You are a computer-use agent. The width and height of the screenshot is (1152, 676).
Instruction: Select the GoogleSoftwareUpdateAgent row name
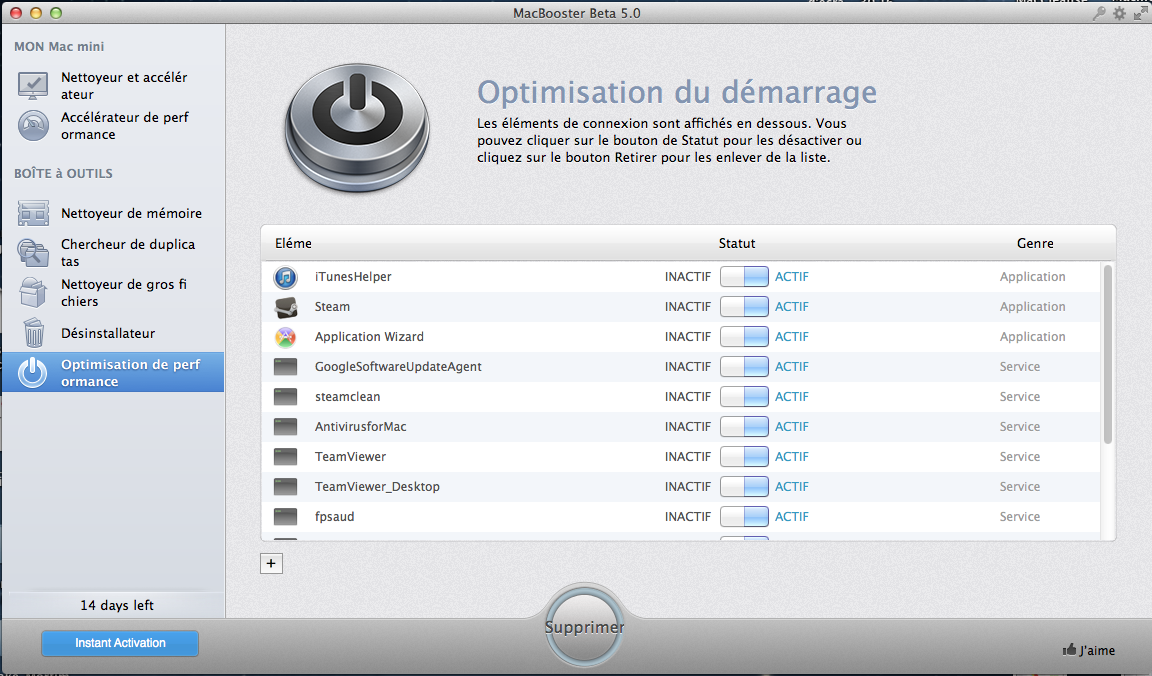click(x=398, y=367)
